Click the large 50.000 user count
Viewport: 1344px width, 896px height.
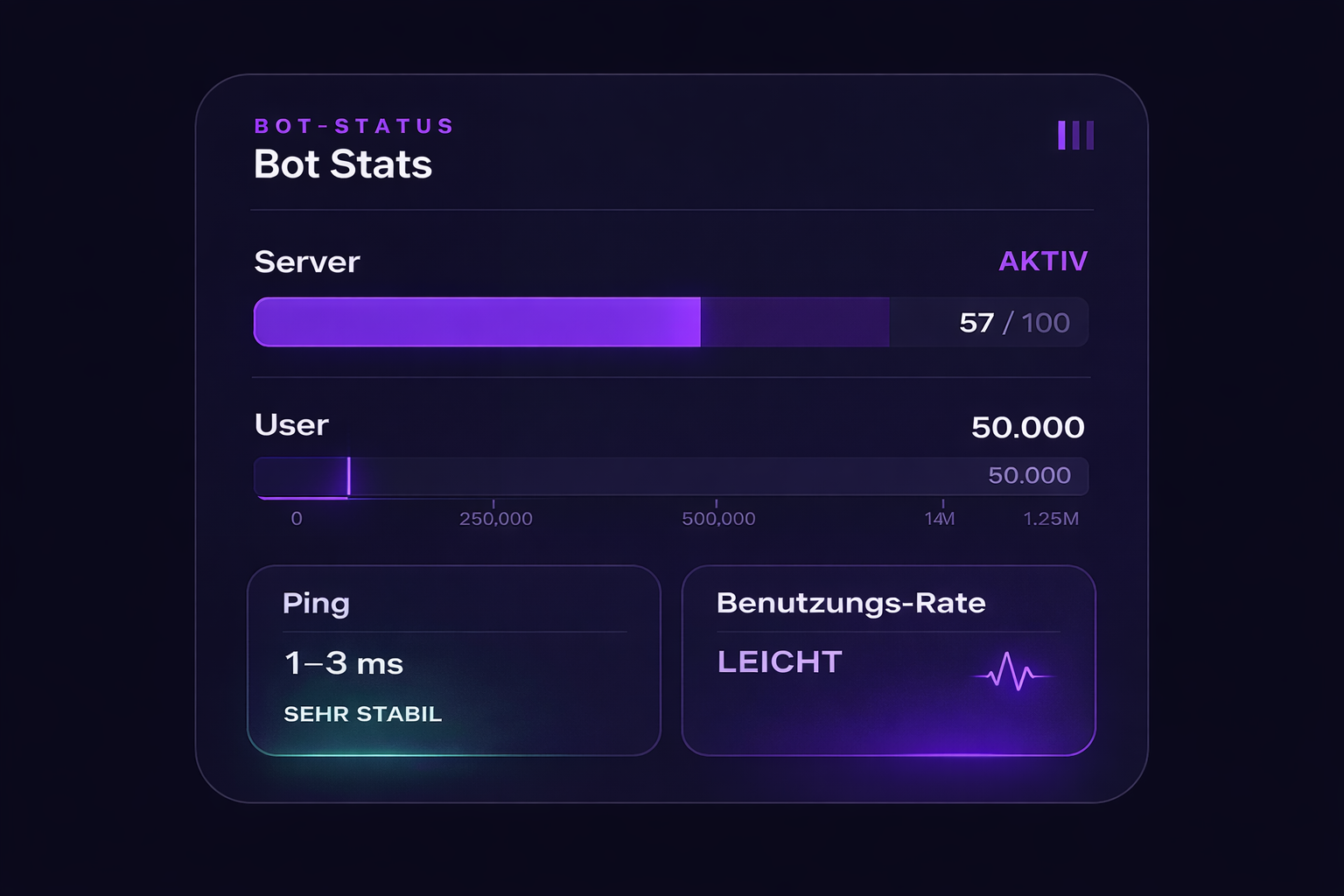(x=1027, y=427)
